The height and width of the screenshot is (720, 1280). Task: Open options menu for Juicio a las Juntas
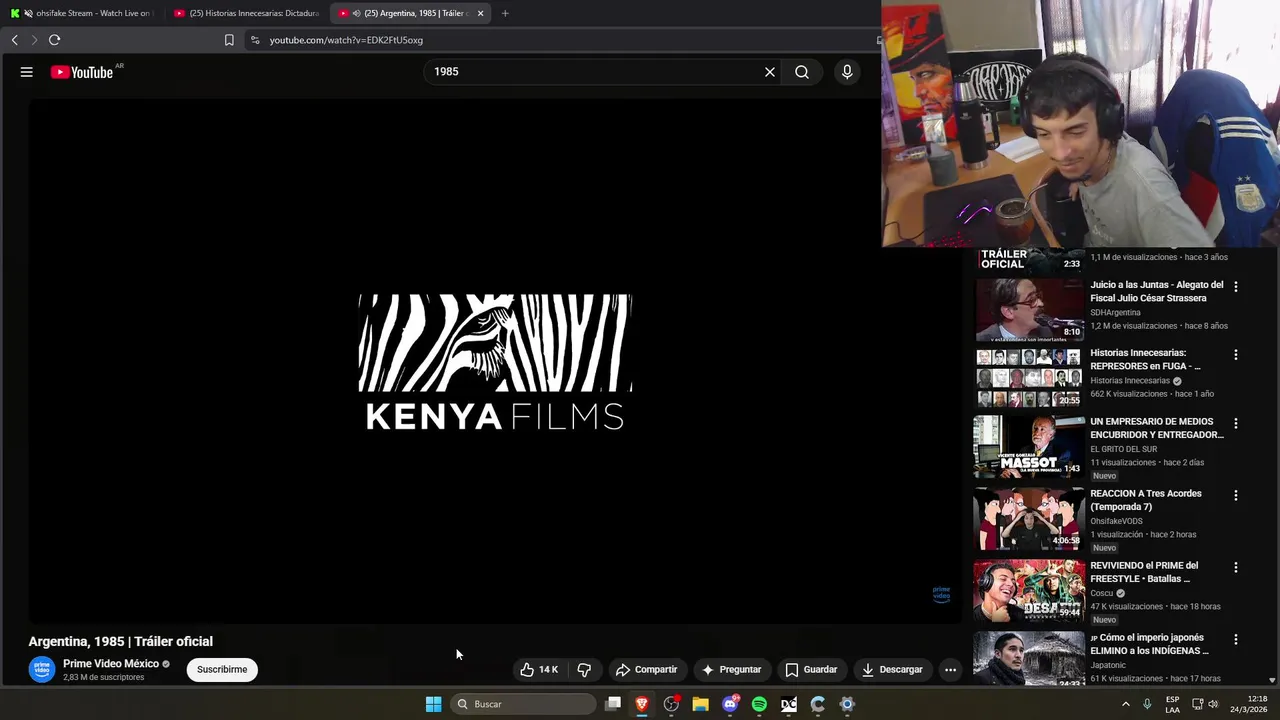[x=1236, y=286]
